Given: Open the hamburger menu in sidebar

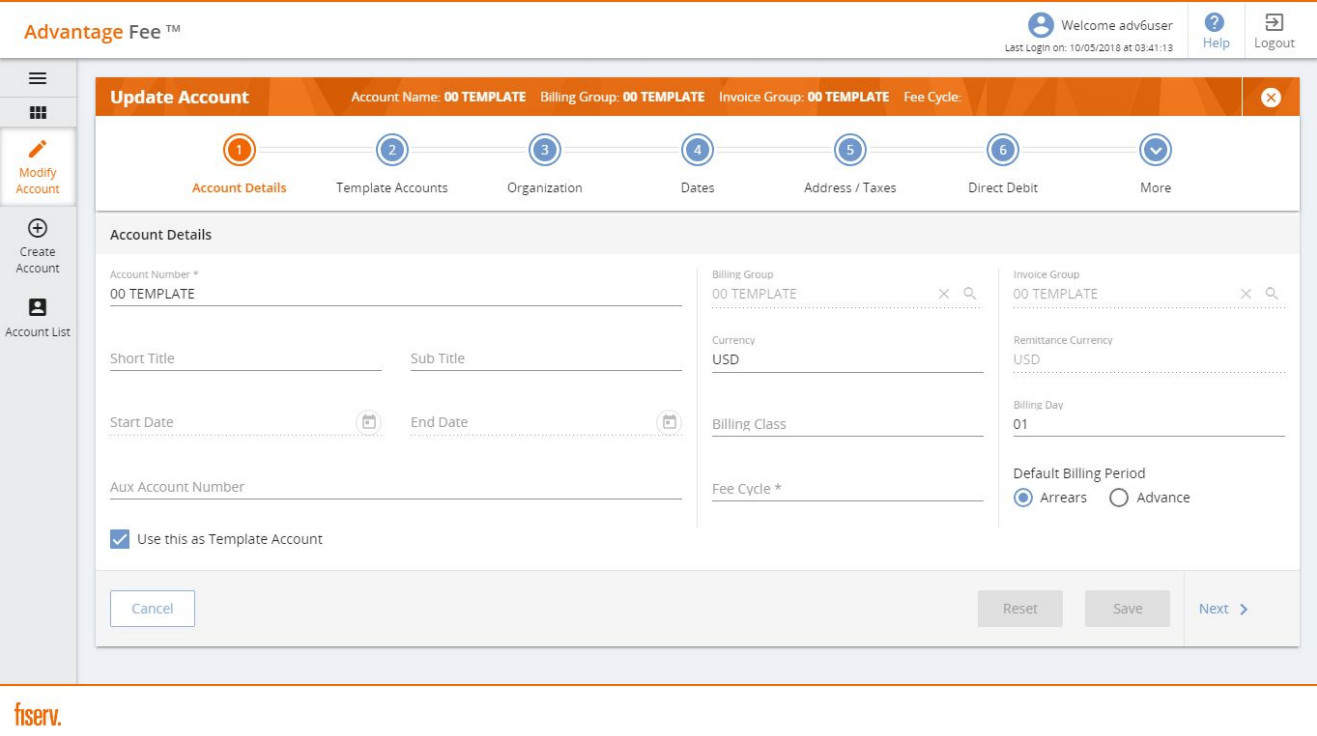Looking at the screenshot, I should coord(38,79).
